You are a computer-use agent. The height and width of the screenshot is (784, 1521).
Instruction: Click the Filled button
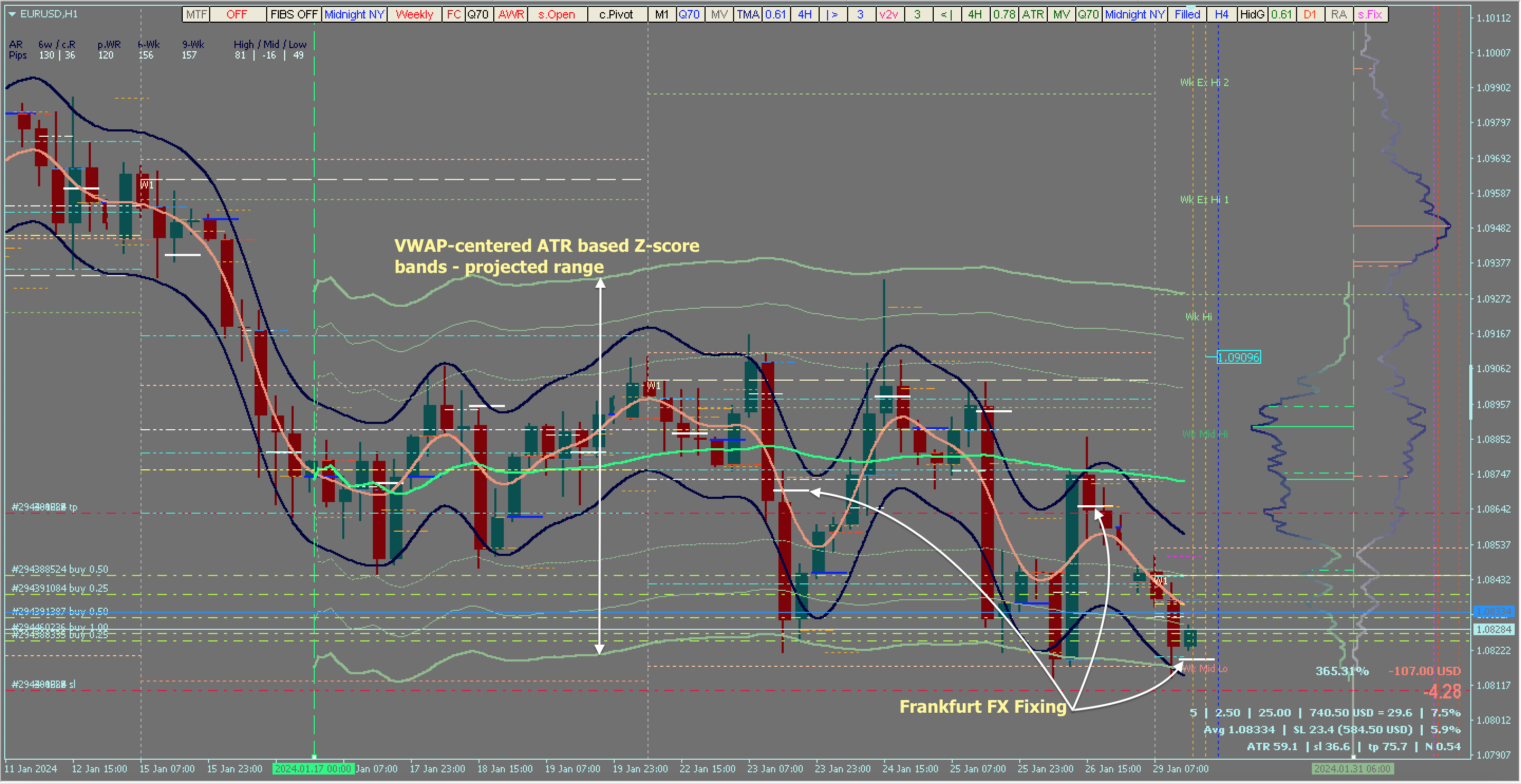1187,14
